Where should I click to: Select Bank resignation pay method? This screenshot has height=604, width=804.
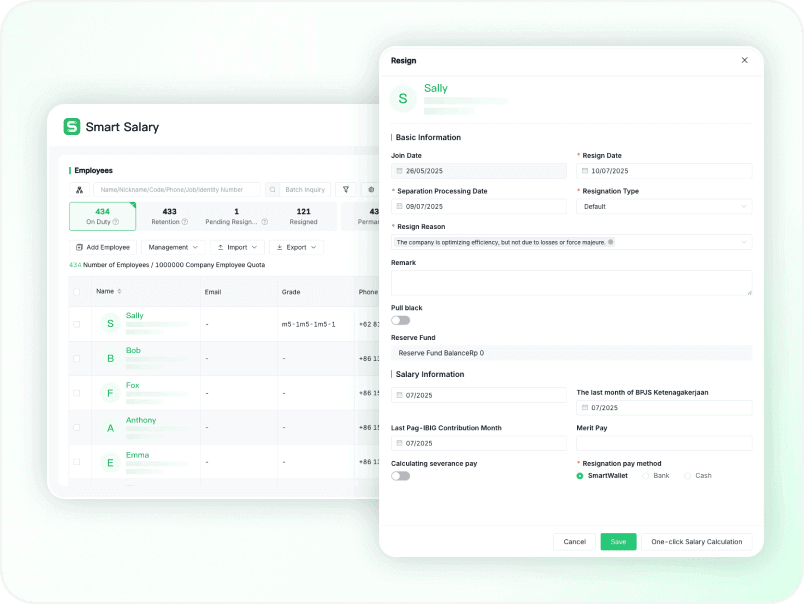646,476
